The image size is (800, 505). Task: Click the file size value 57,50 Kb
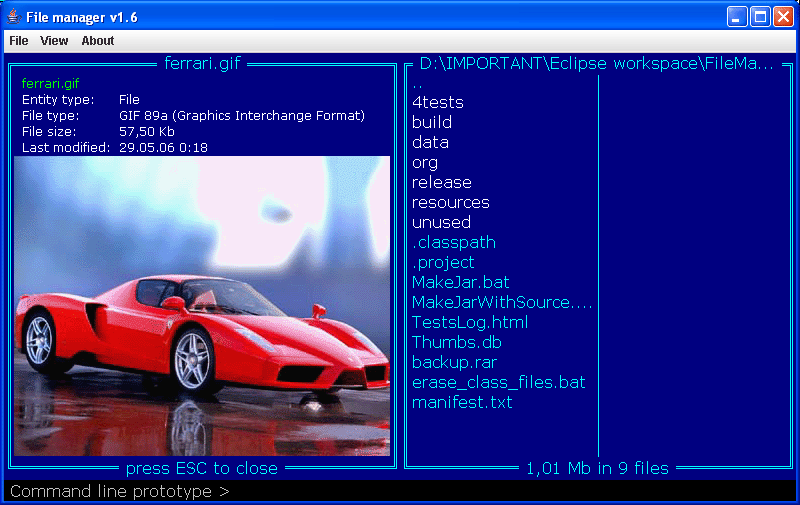[x=147, y=132]
